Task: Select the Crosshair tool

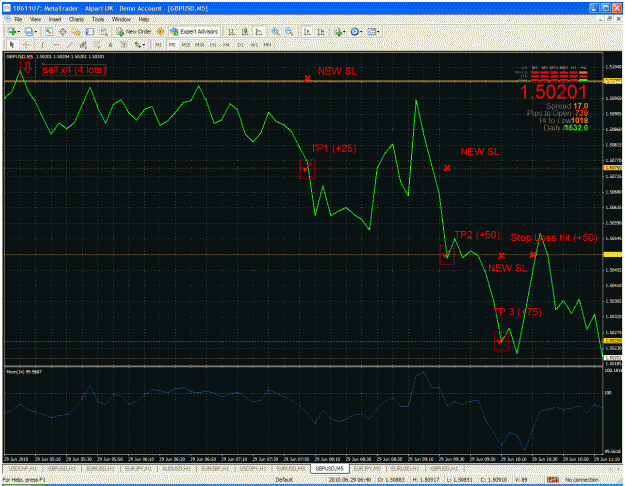Action: point(26,45)
